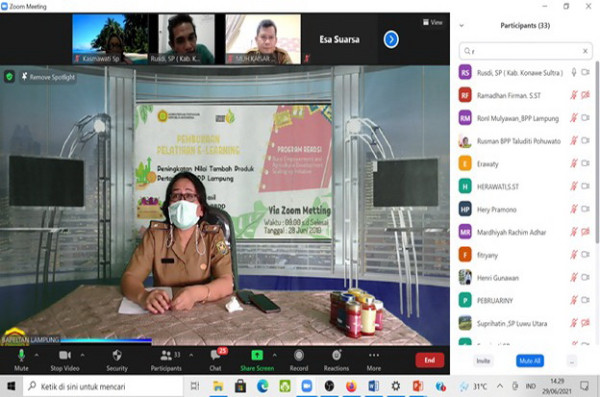
Task: Unmute Mardhiyah Rachim Adhar microphone
Action: coord(574,232)
